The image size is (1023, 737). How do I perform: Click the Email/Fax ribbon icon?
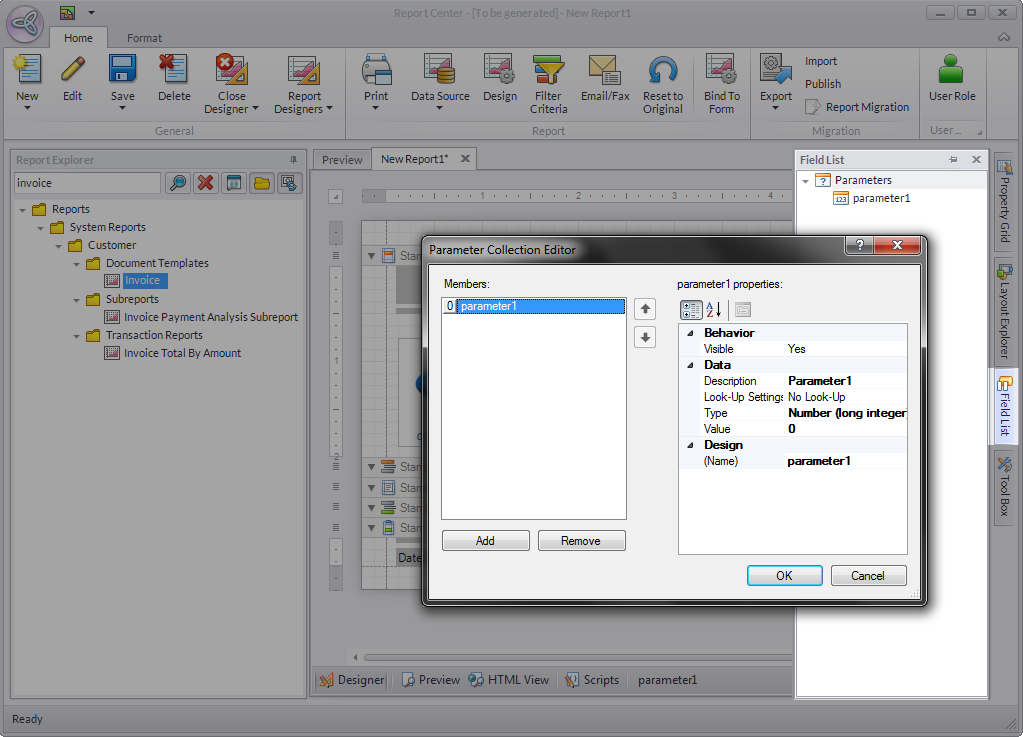click(604, 70)
